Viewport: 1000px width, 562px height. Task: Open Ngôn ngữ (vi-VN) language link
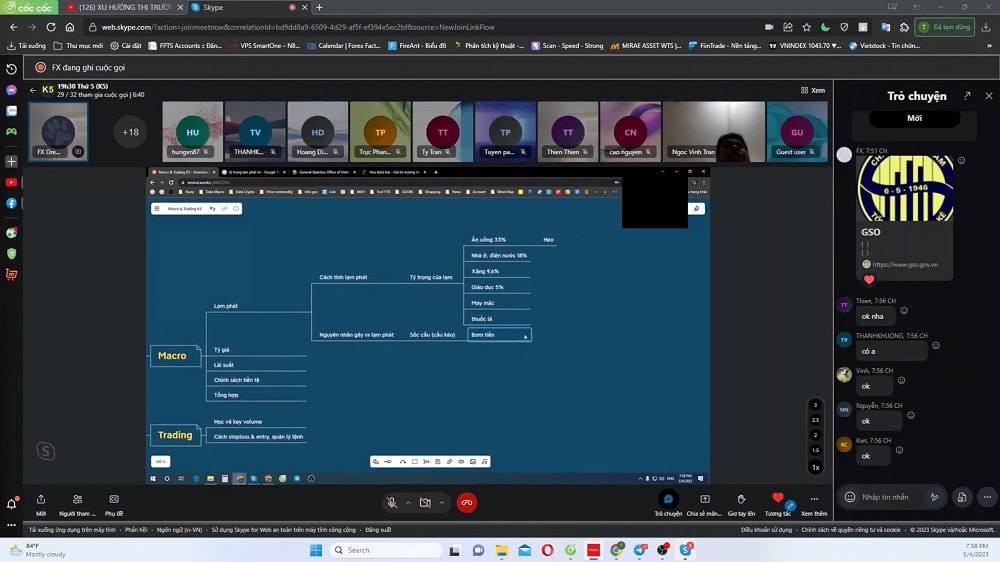(179, 529)
